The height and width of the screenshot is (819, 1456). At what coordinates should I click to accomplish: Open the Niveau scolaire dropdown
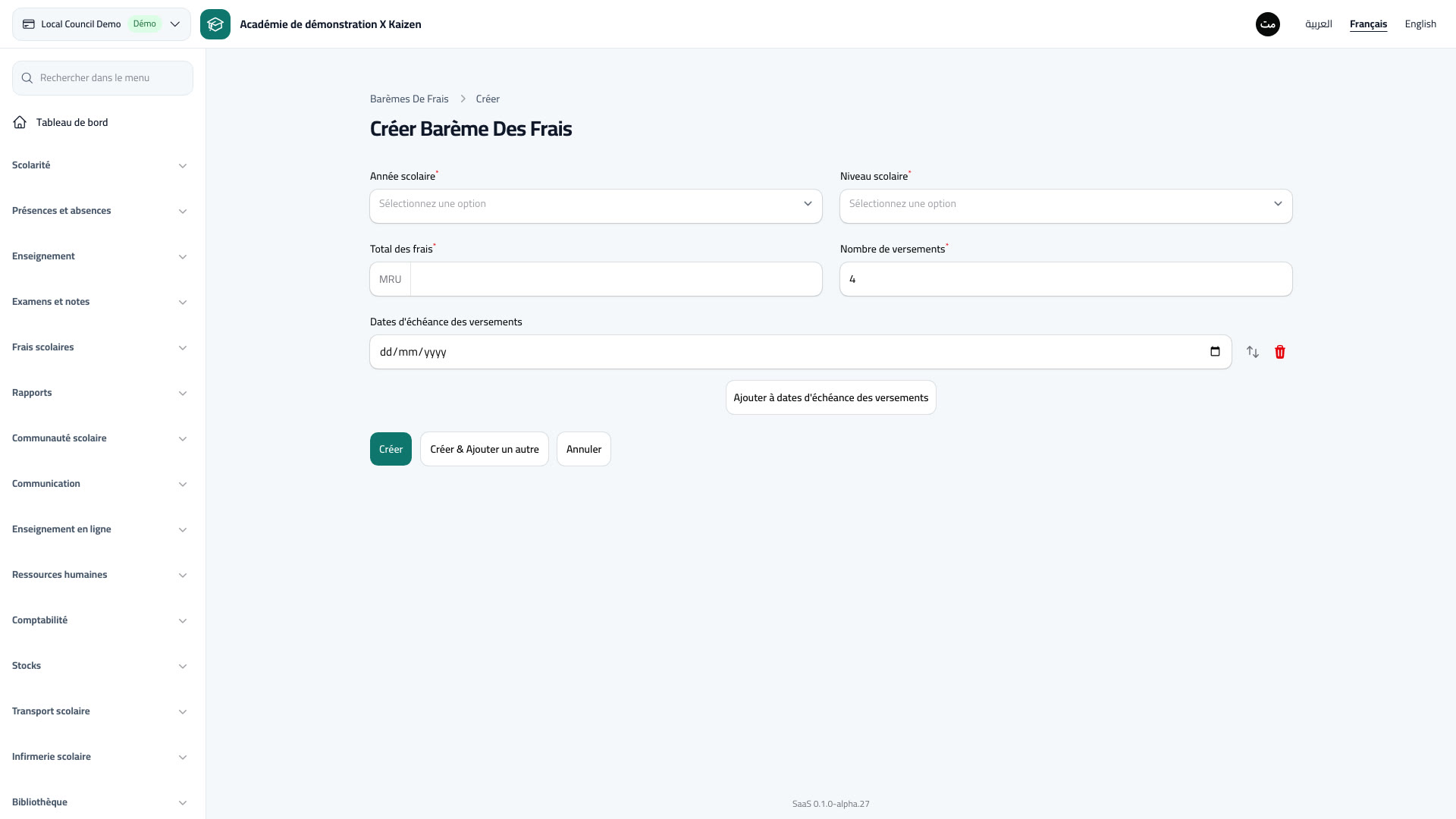[x=1066, y=206]
